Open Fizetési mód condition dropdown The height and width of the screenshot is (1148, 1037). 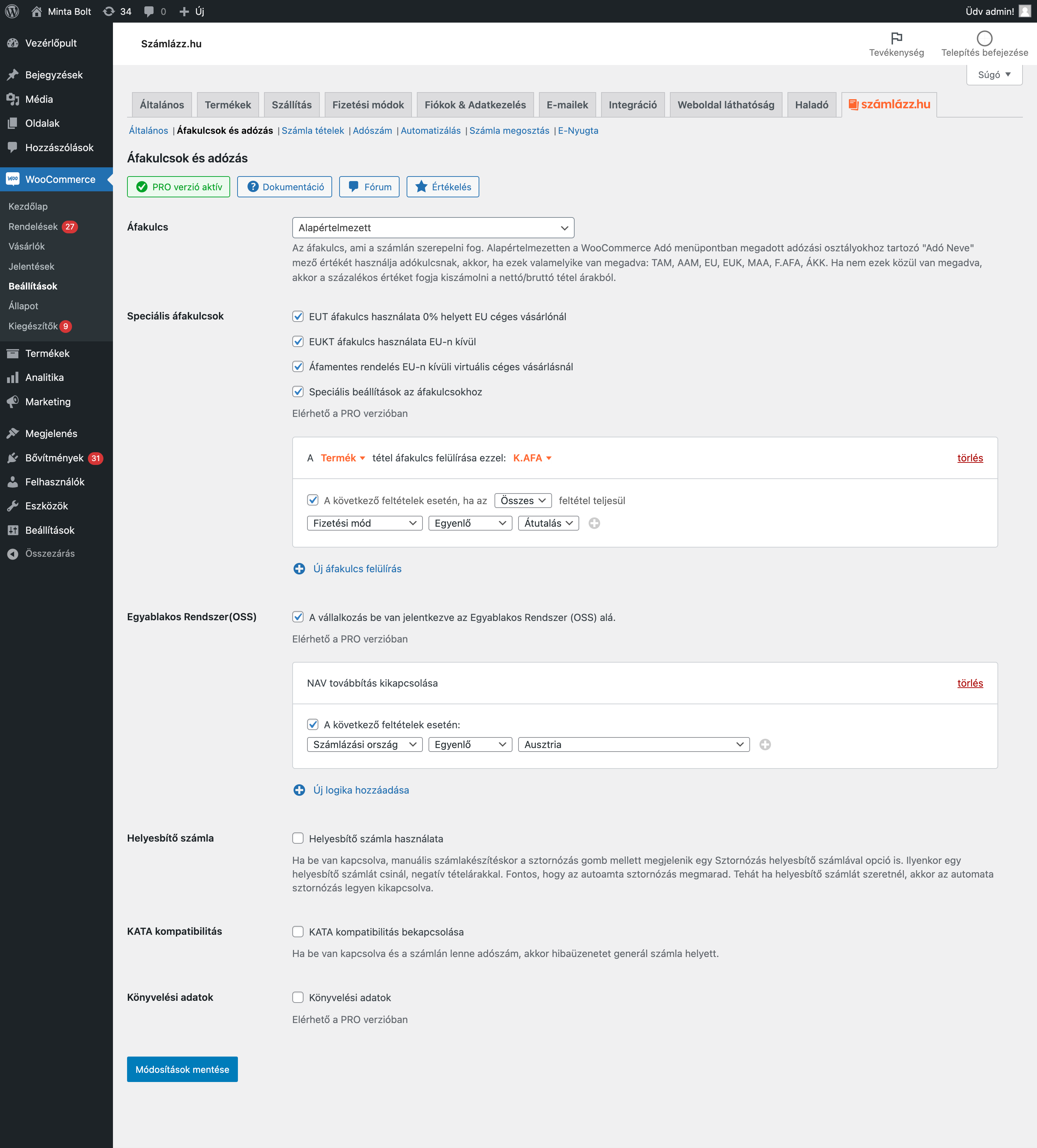(365, 523)
